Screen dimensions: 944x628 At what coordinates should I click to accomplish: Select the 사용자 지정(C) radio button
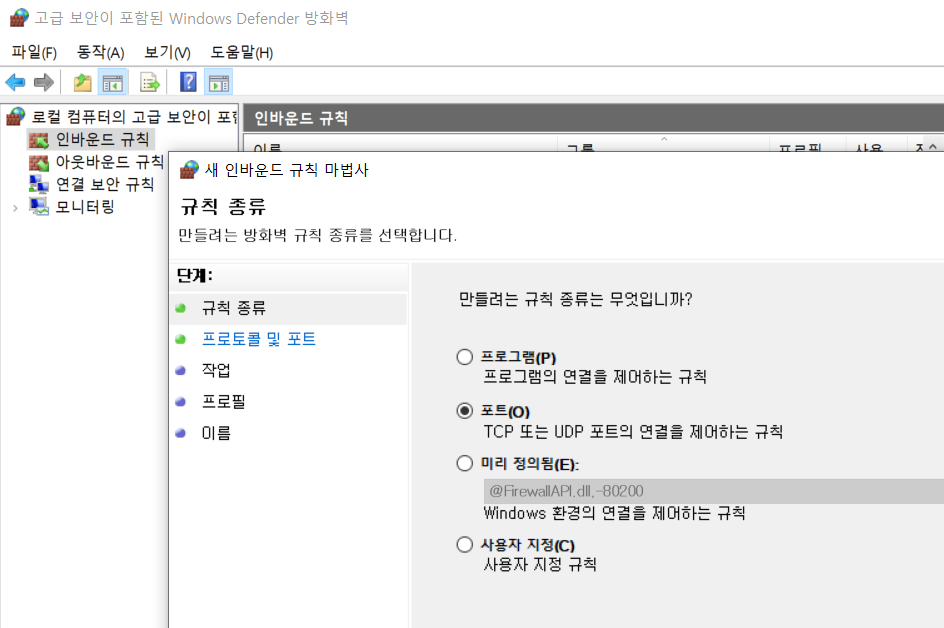point(464,545)
